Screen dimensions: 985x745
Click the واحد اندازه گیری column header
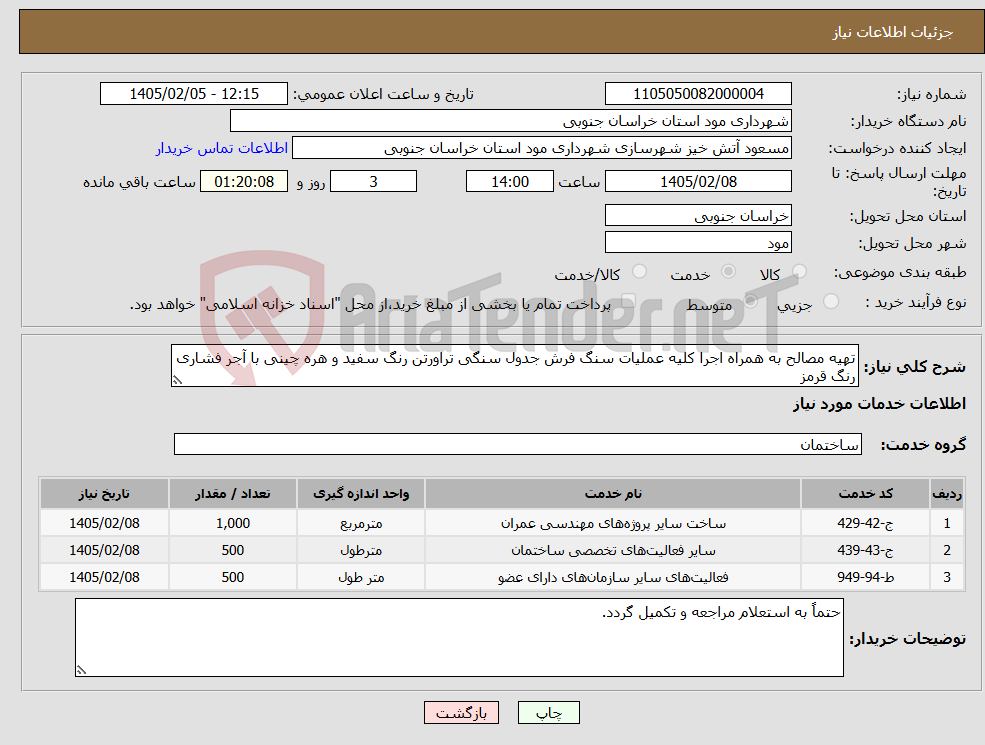click(361, 494)
